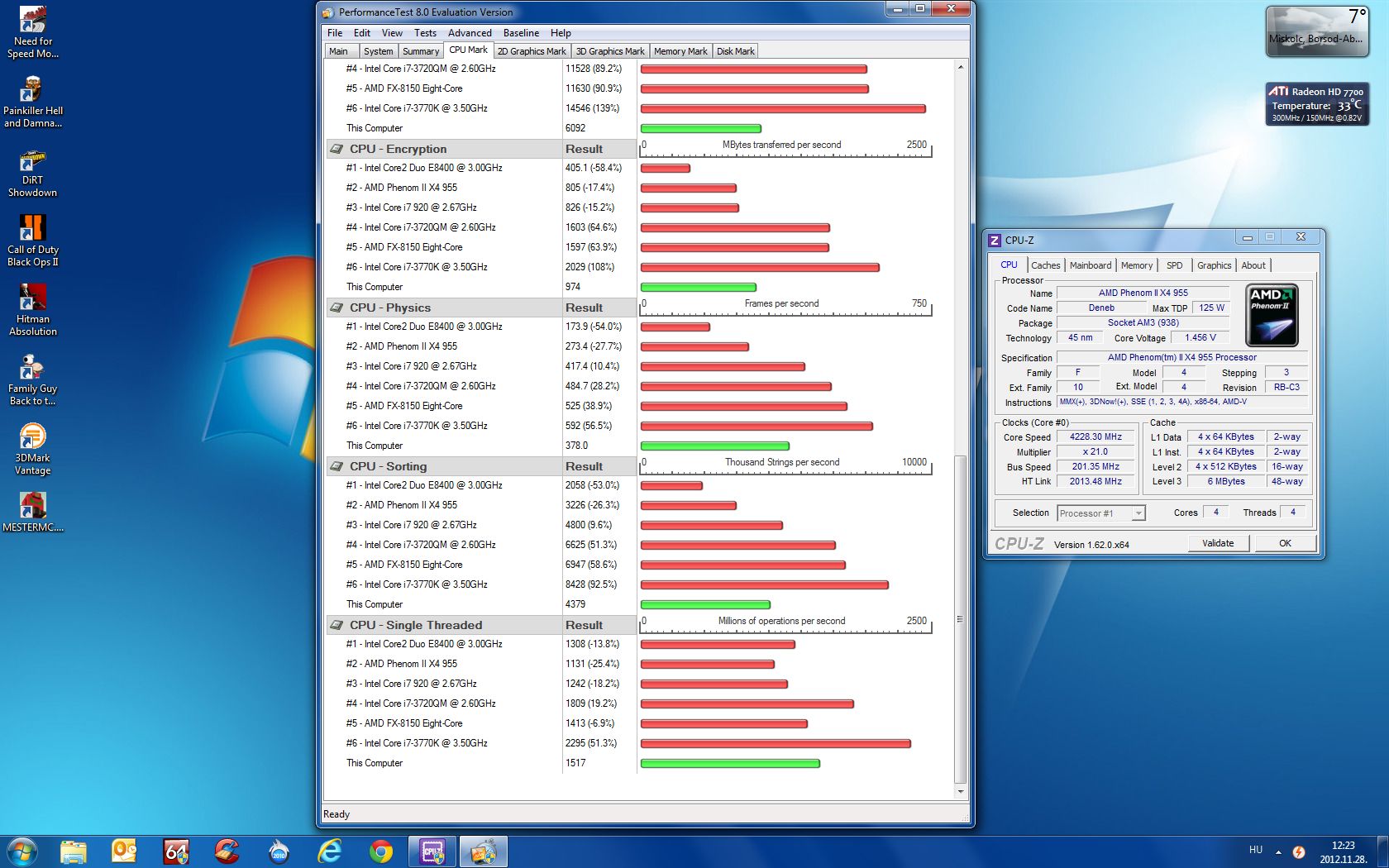
Task: Click the power tray icon
Action: (1299, 851)
